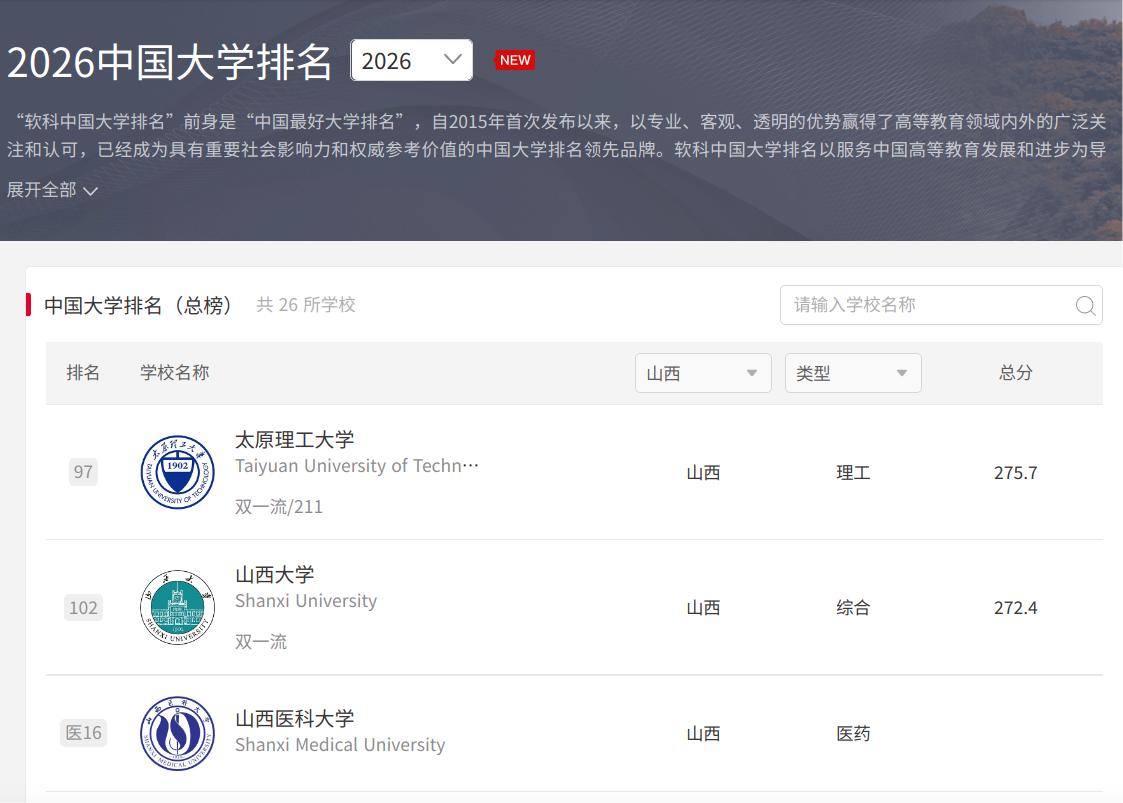Click the rank badge 医16
The image size is (1123, 803).
tap(83, 733)
